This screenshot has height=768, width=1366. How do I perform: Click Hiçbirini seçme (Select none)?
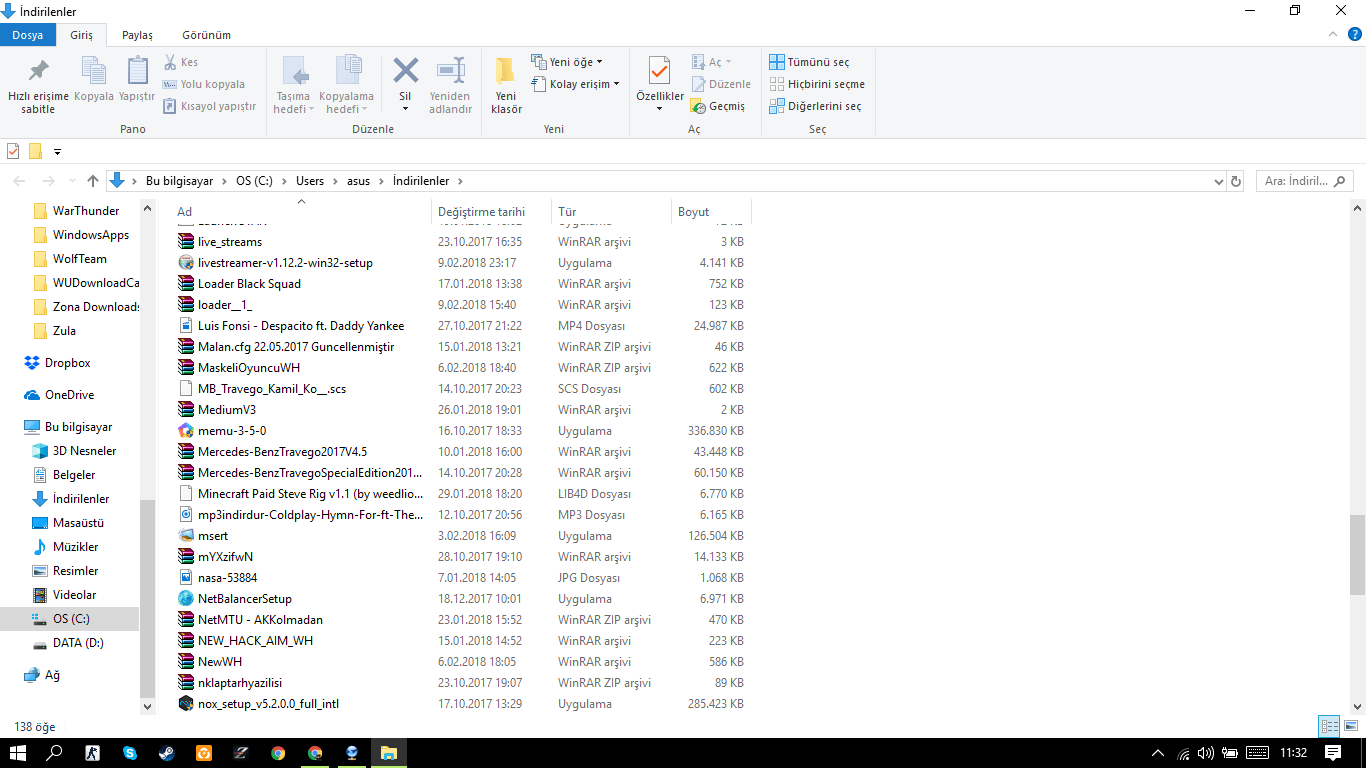coord(817,84)
